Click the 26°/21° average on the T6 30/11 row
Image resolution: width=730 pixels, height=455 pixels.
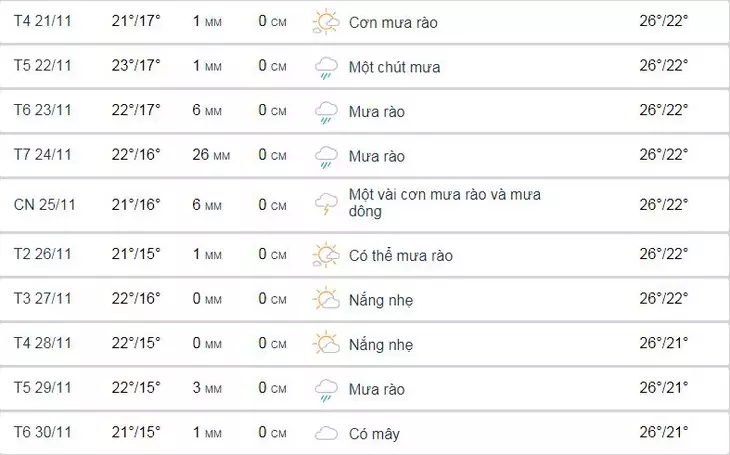click(664, 432)
